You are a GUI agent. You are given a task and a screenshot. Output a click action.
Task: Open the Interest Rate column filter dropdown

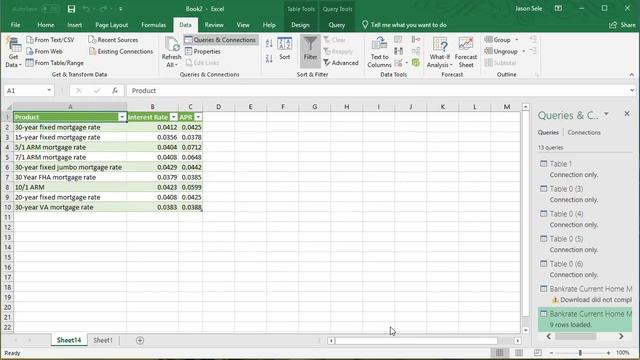(x=173, y=117)
